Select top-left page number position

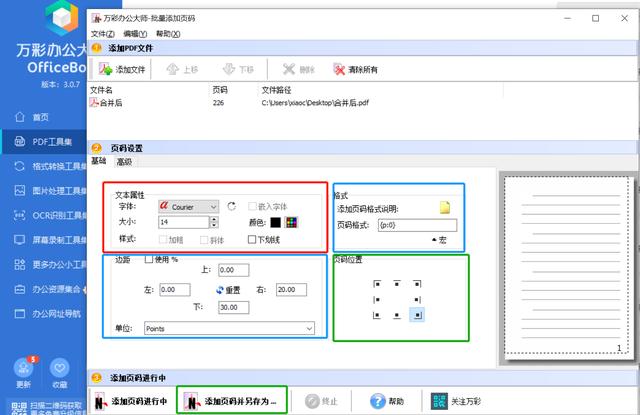point(377,283)
